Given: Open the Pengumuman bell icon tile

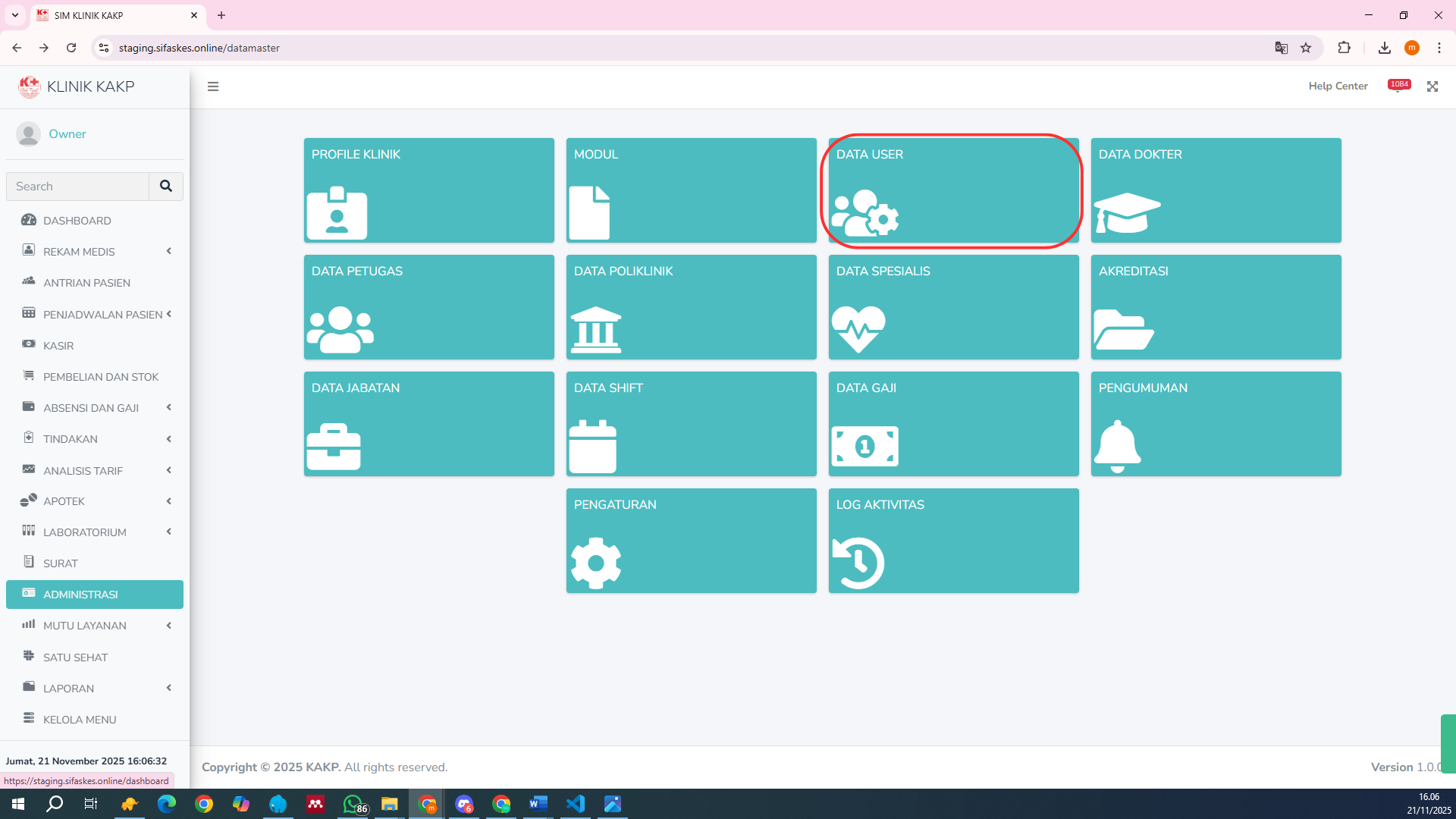Looking at the screenshot, I should (x=1117, y=446).
